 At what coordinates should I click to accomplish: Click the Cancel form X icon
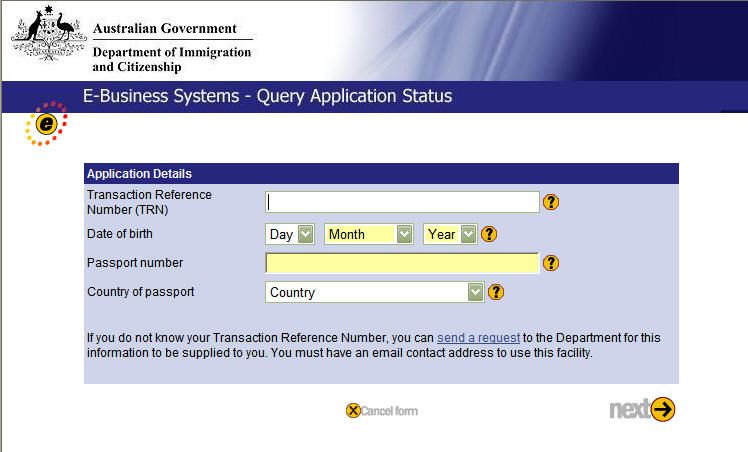(x=353, y=411)
